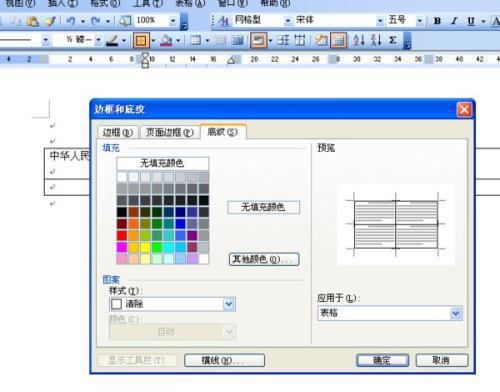The width and height of the screenshot is (500, 392).
Task: Open standard toolbar options arrow
Action: (x=184, y=22)
